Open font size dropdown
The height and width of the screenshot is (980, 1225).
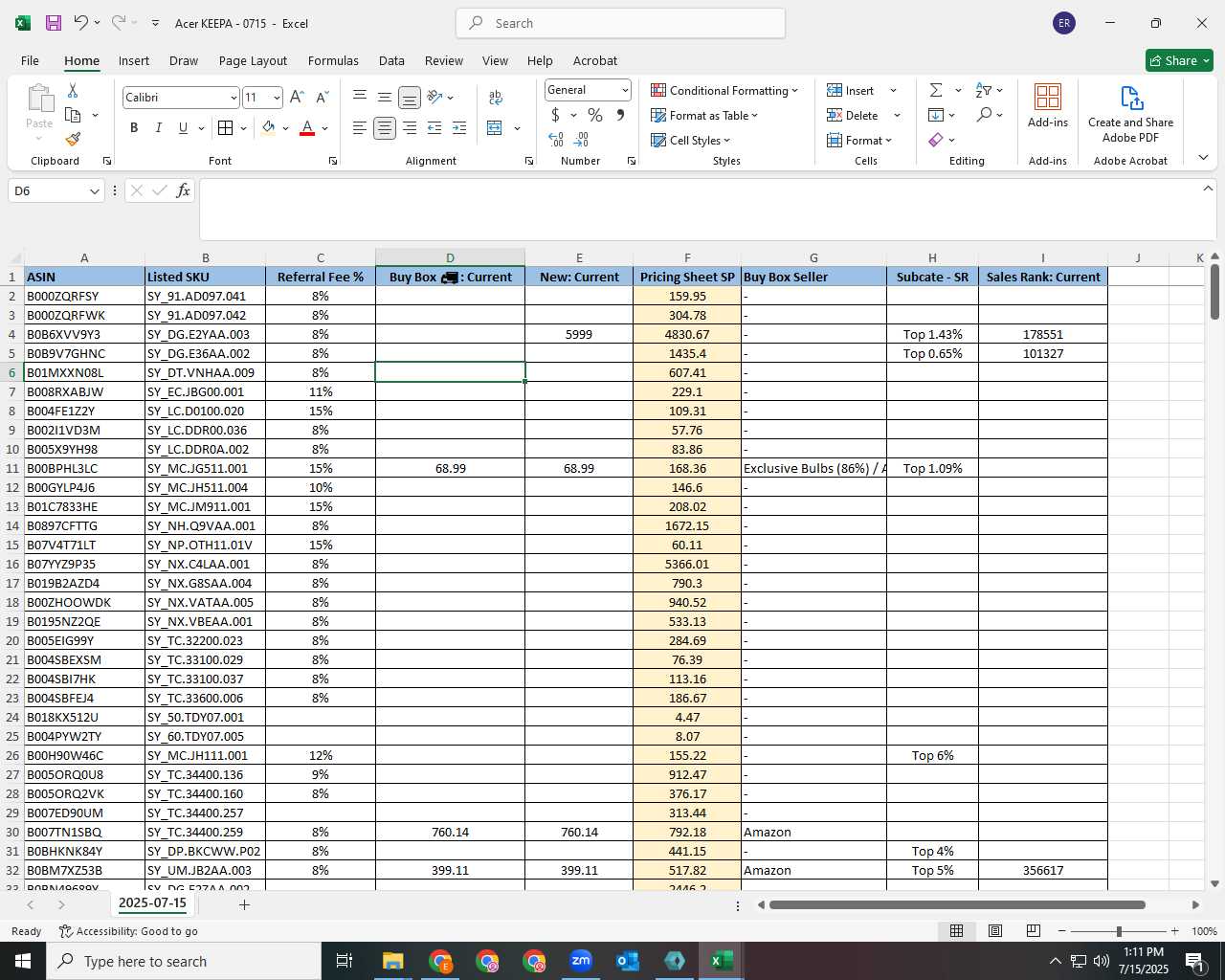tap(277, 98)
